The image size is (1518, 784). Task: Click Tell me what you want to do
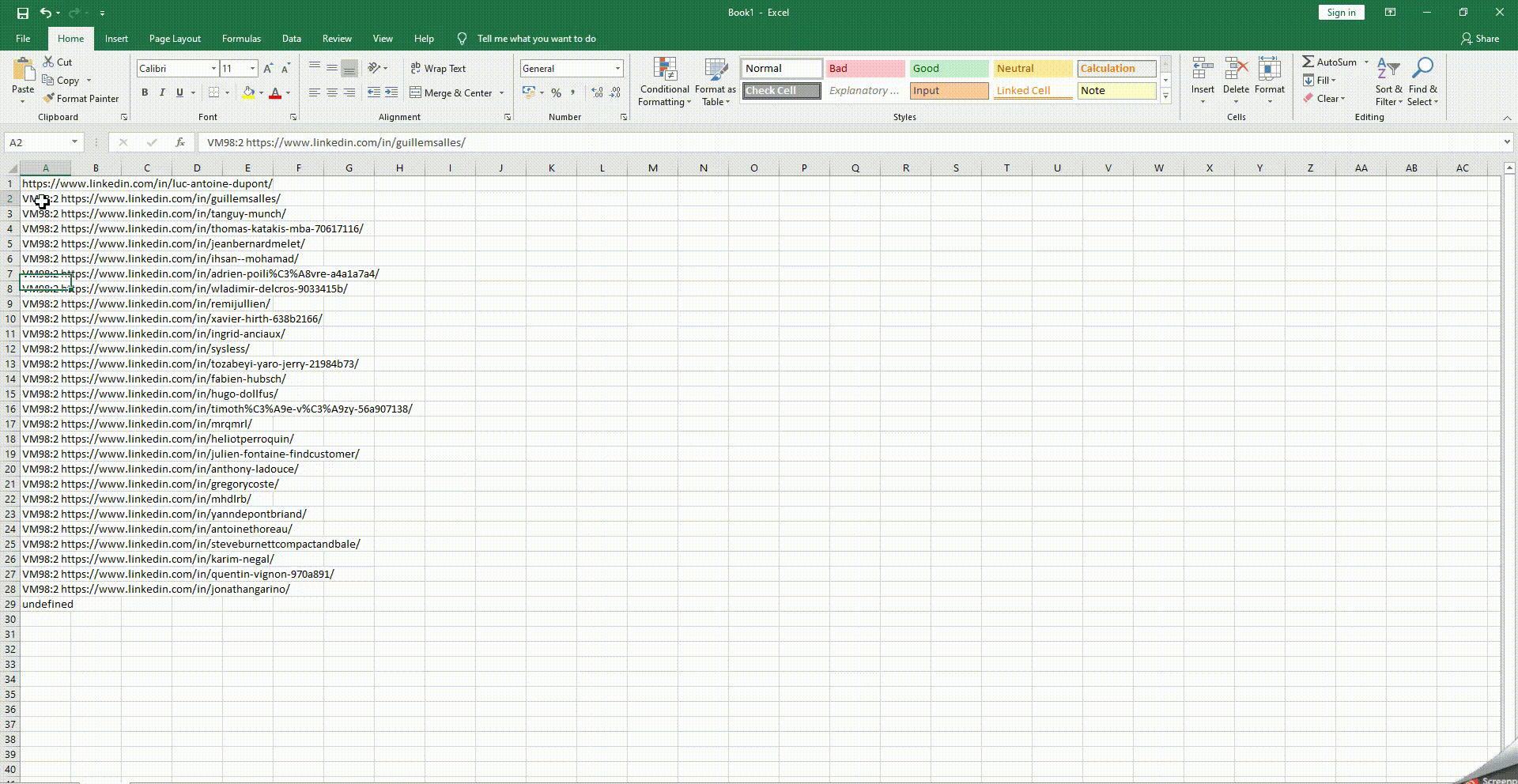tap(536, 38)
